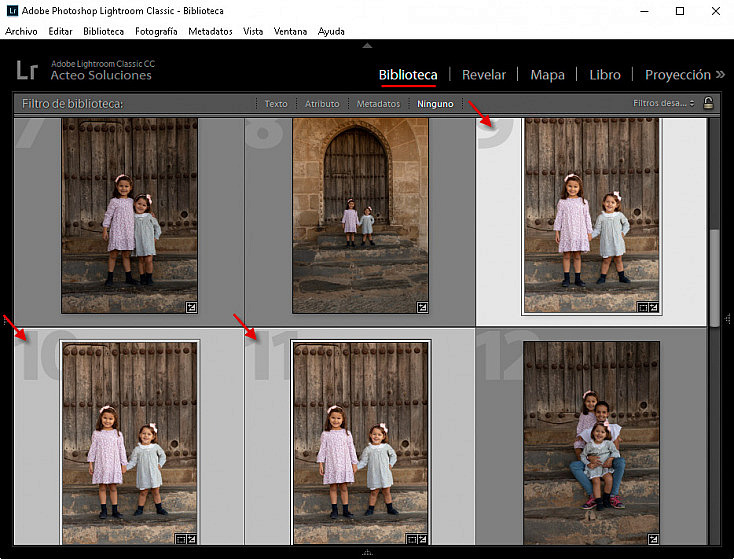Click the crop badge on photo 11
The width and height of the screenshot is (734, 559).
411,539
